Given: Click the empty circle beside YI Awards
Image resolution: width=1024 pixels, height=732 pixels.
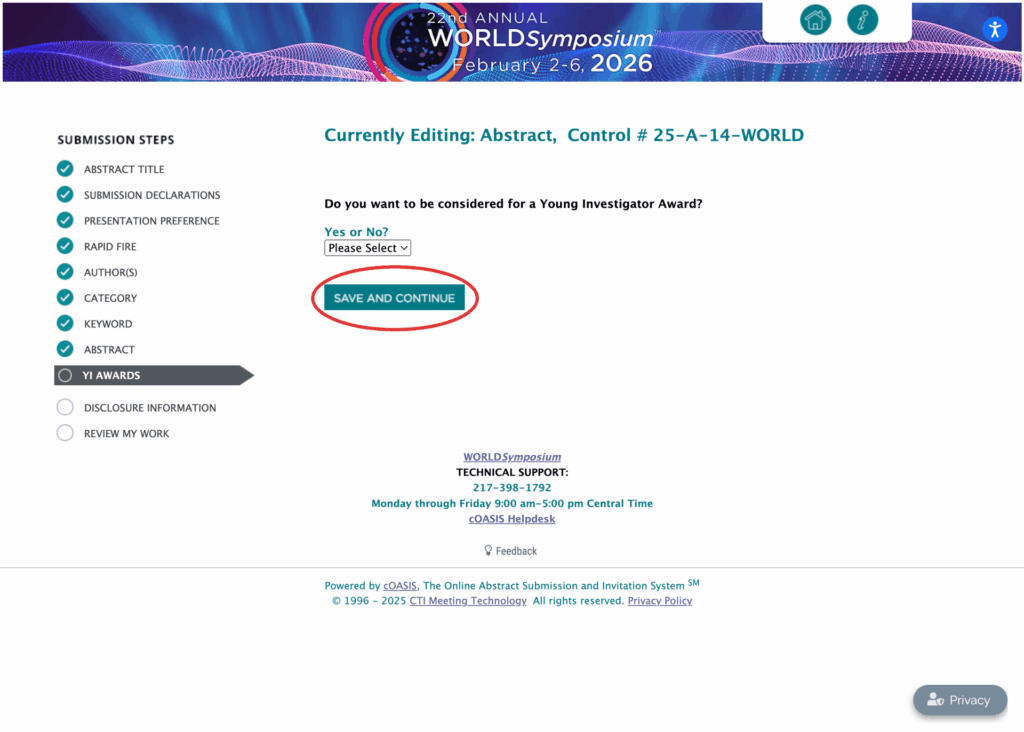Looking at the screenshot, I should pos(65,375).
